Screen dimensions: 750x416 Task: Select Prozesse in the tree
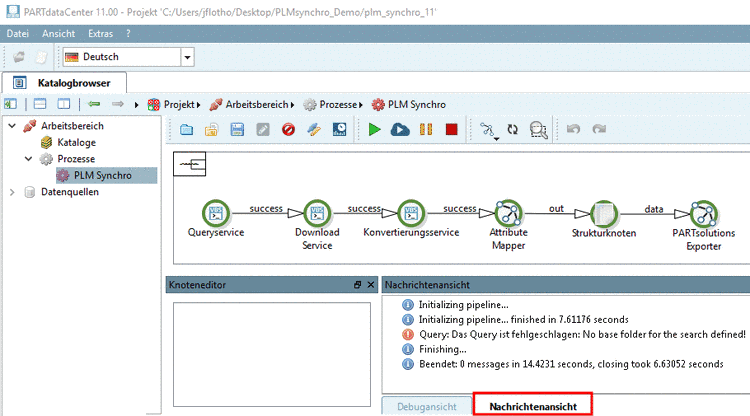(76, 159)
